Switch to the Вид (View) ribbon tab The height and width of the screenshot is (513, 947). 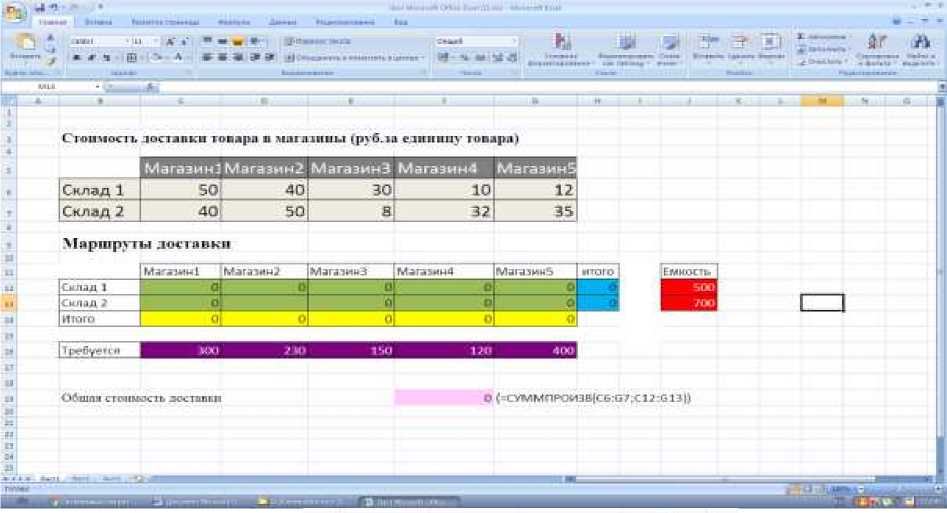[x=400, y=22]
